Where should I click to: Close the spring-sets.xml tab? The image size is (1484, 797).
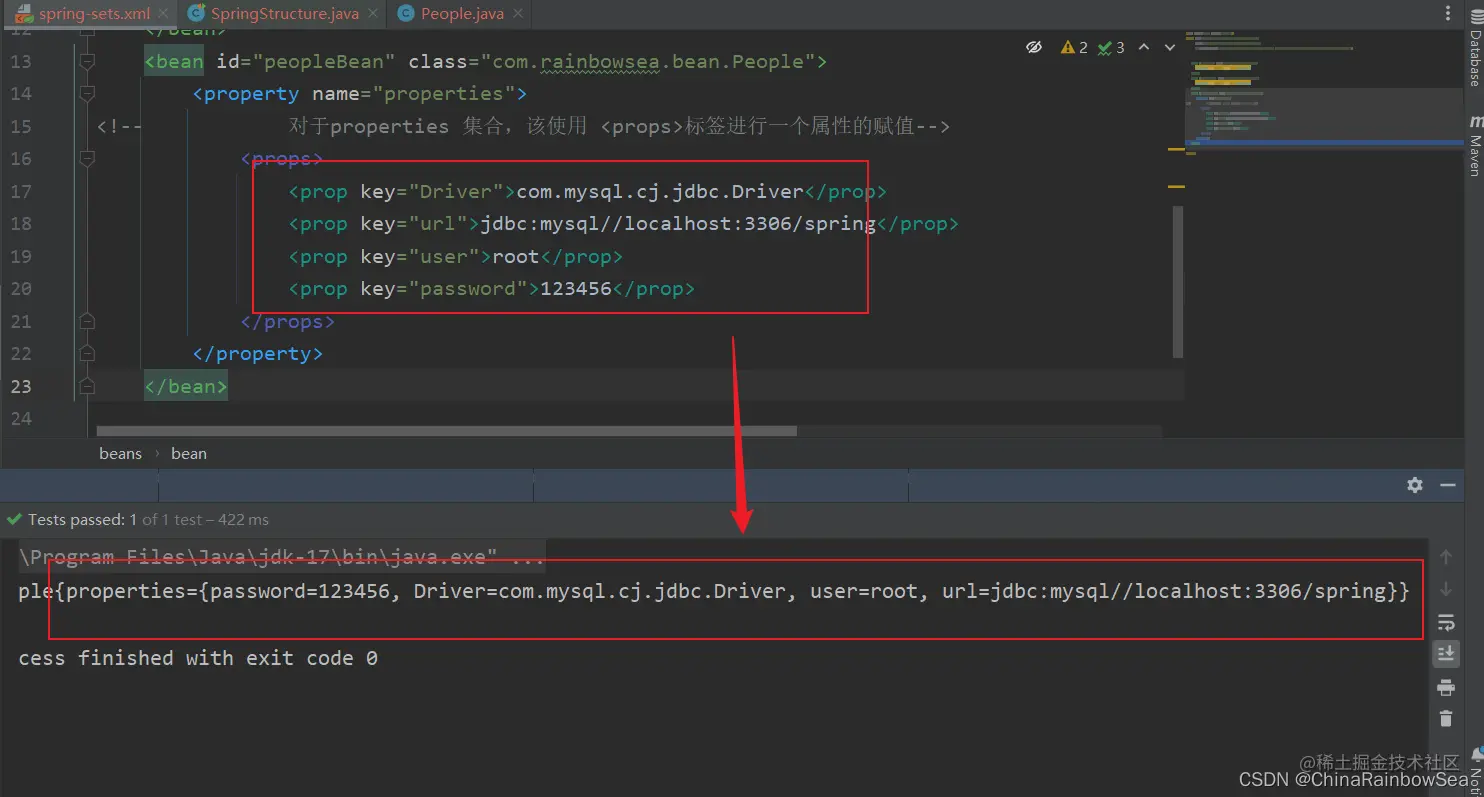[164, 13]
